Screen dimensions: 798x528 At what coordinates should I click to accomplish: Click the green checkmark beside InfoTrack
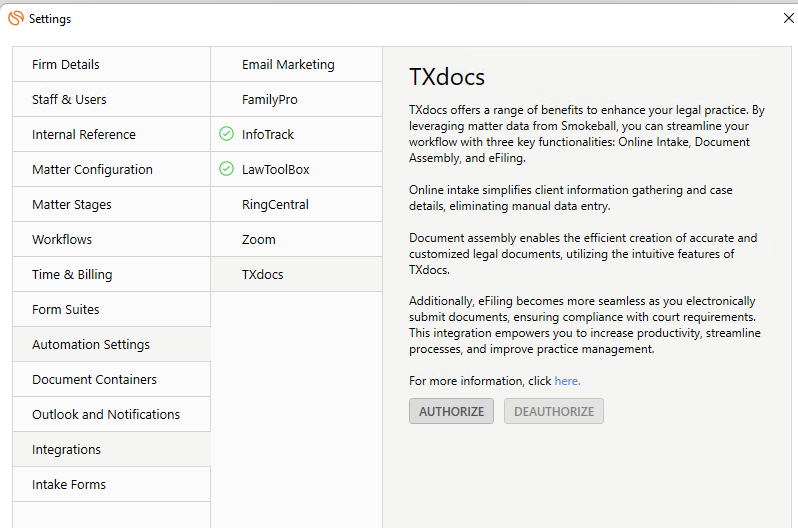(x=226, y=134)
